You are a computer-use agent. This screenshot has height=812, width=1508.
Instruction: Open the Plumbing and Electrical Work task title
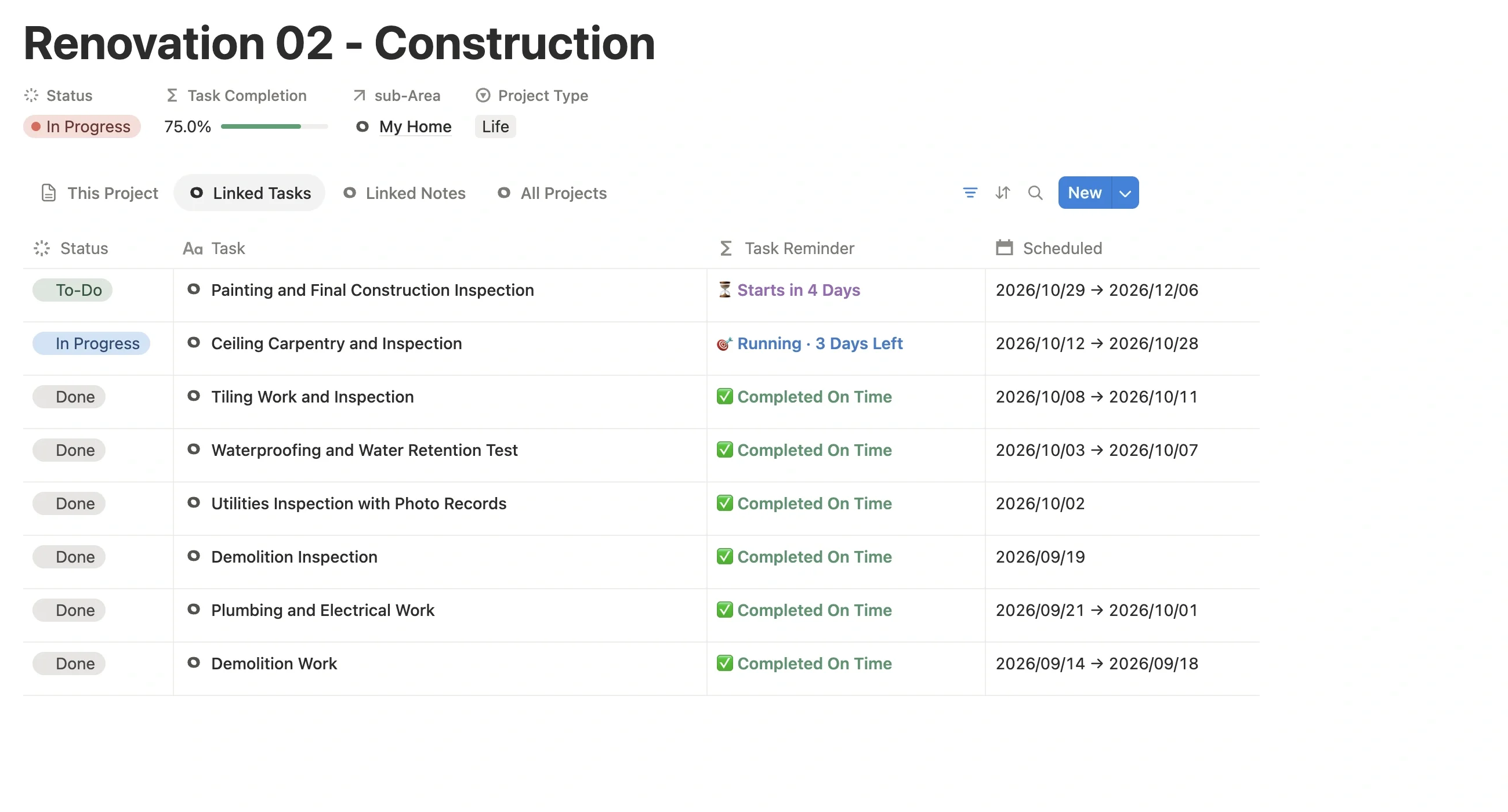pos(322,610)
